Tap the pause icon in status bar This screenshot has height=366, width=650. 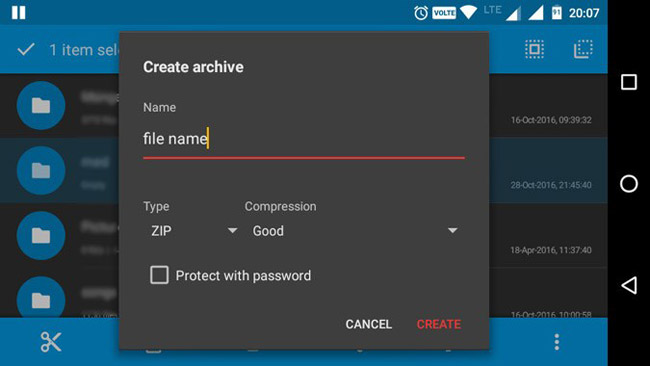coord(19,12)
